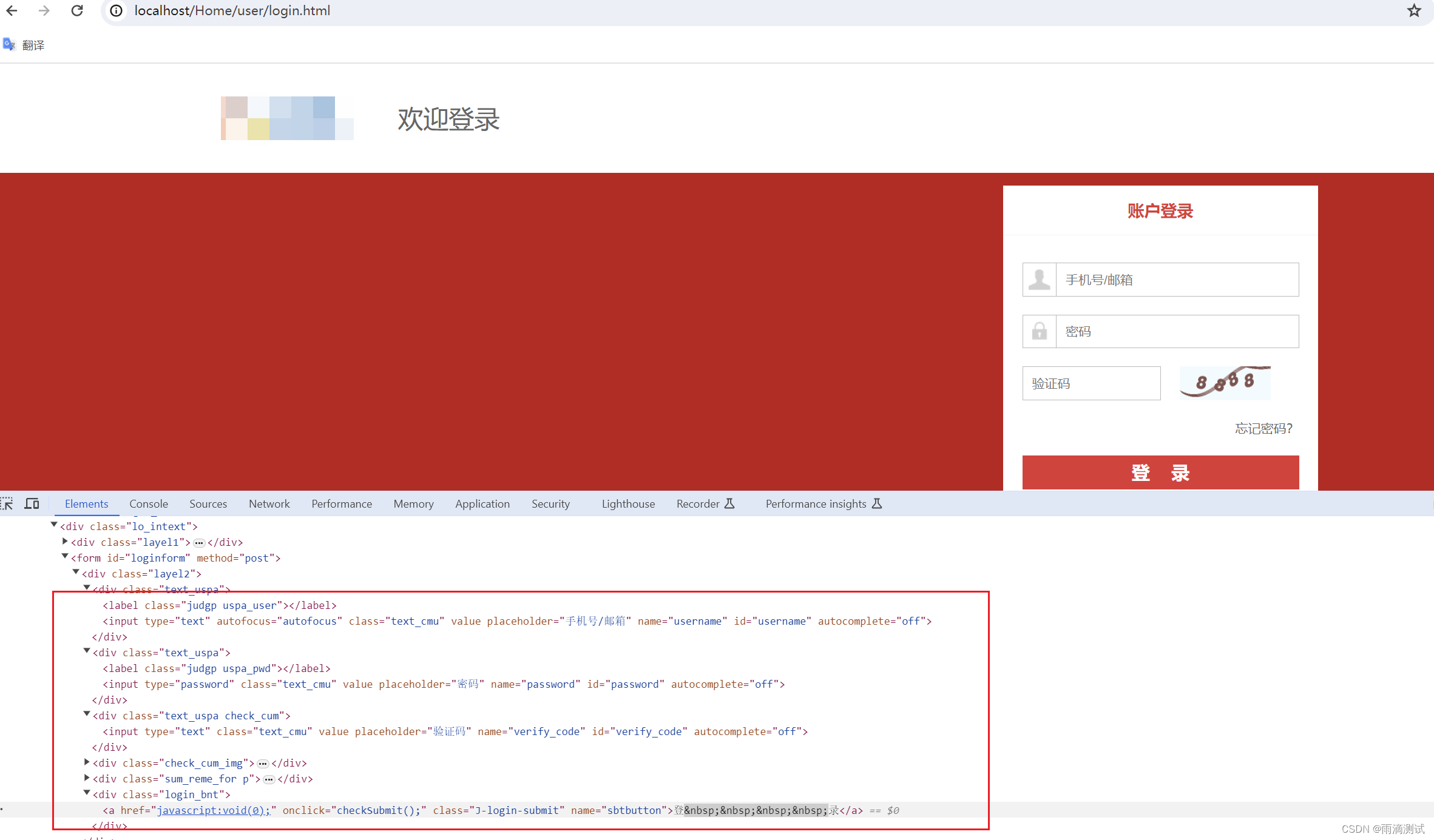Bookmark page with the star icon
Image resolution: width=1434 pixels, height=840 pixels.
(1414, 10)
